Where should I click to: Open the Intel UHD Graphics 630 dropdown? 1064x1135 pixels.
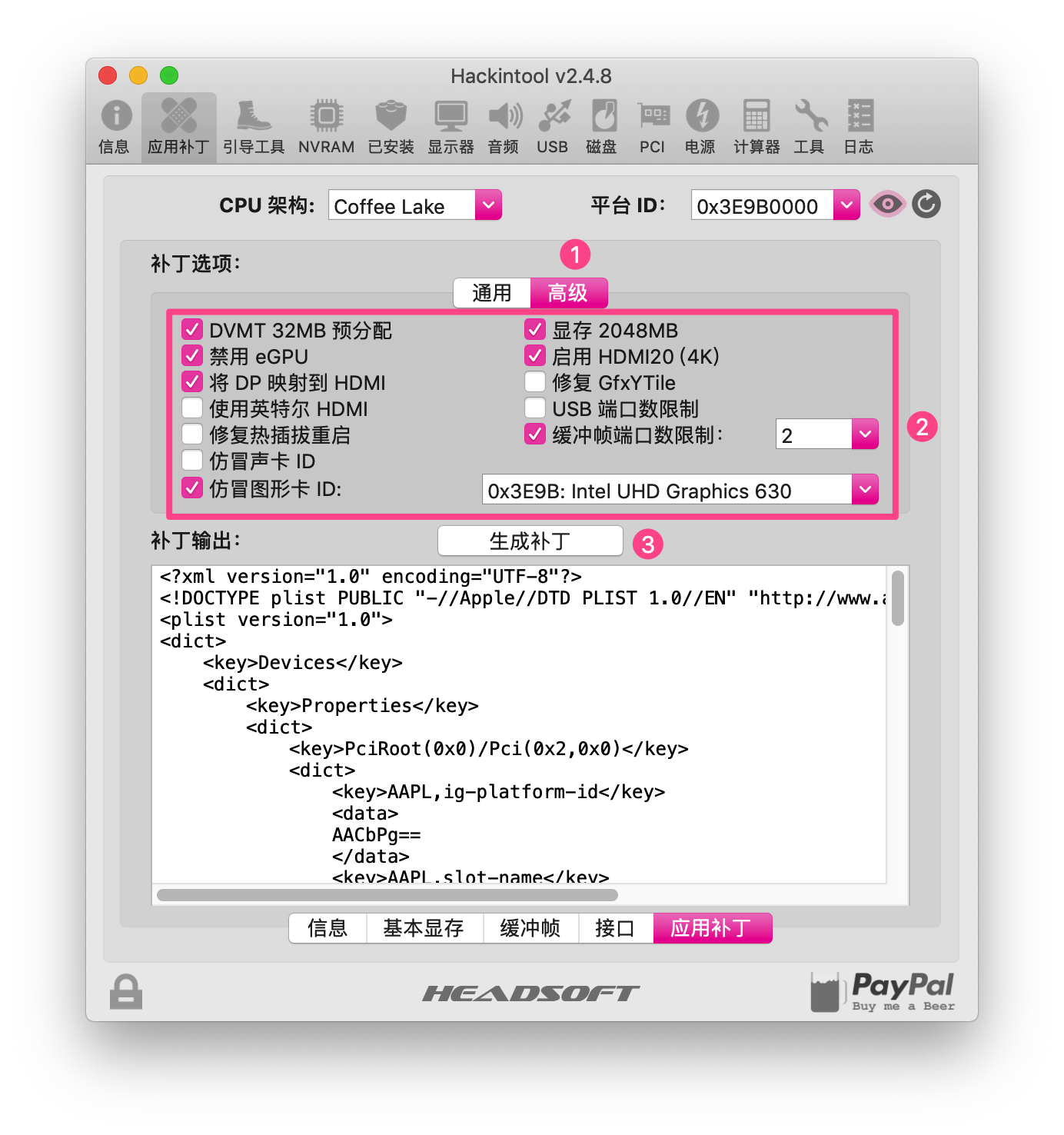[x=680, y=490]
